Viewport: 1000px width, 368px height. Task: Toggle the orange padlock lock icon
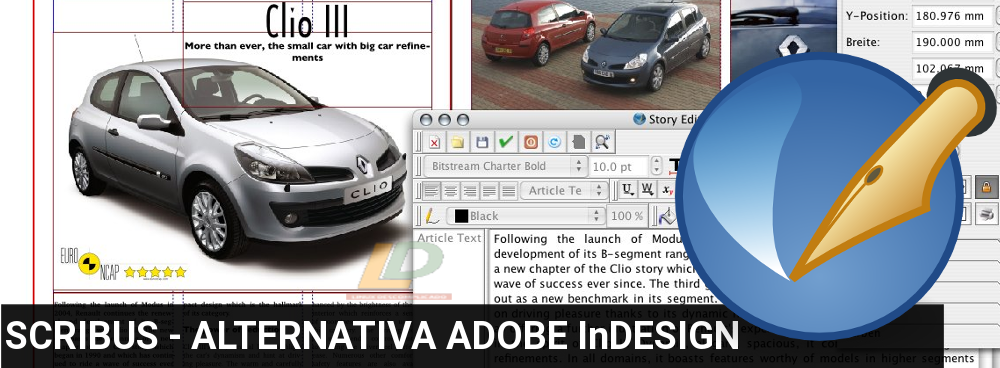[x=986, y=188]
